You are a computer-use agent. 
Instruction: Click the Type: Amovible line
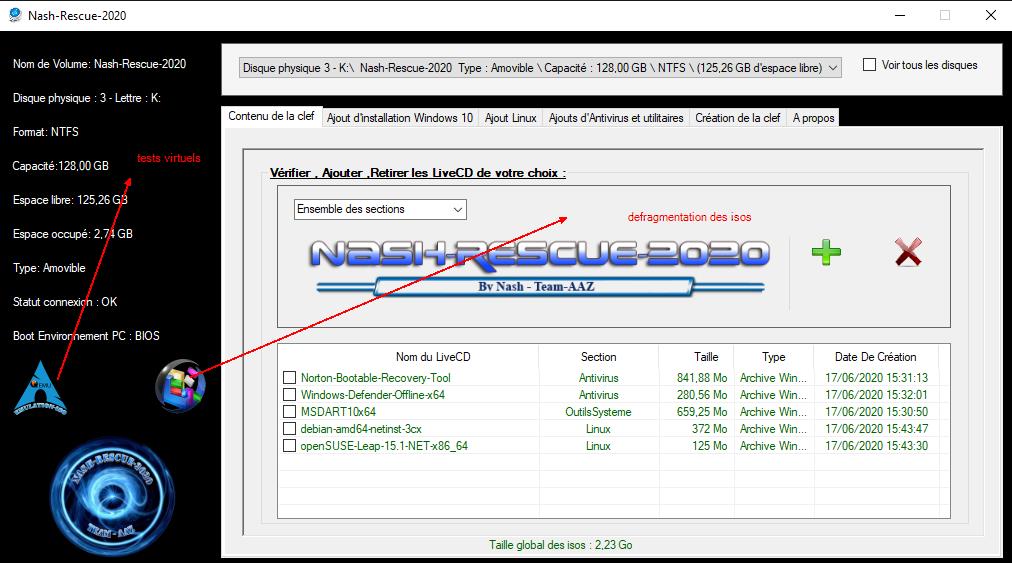pos(49,268)
